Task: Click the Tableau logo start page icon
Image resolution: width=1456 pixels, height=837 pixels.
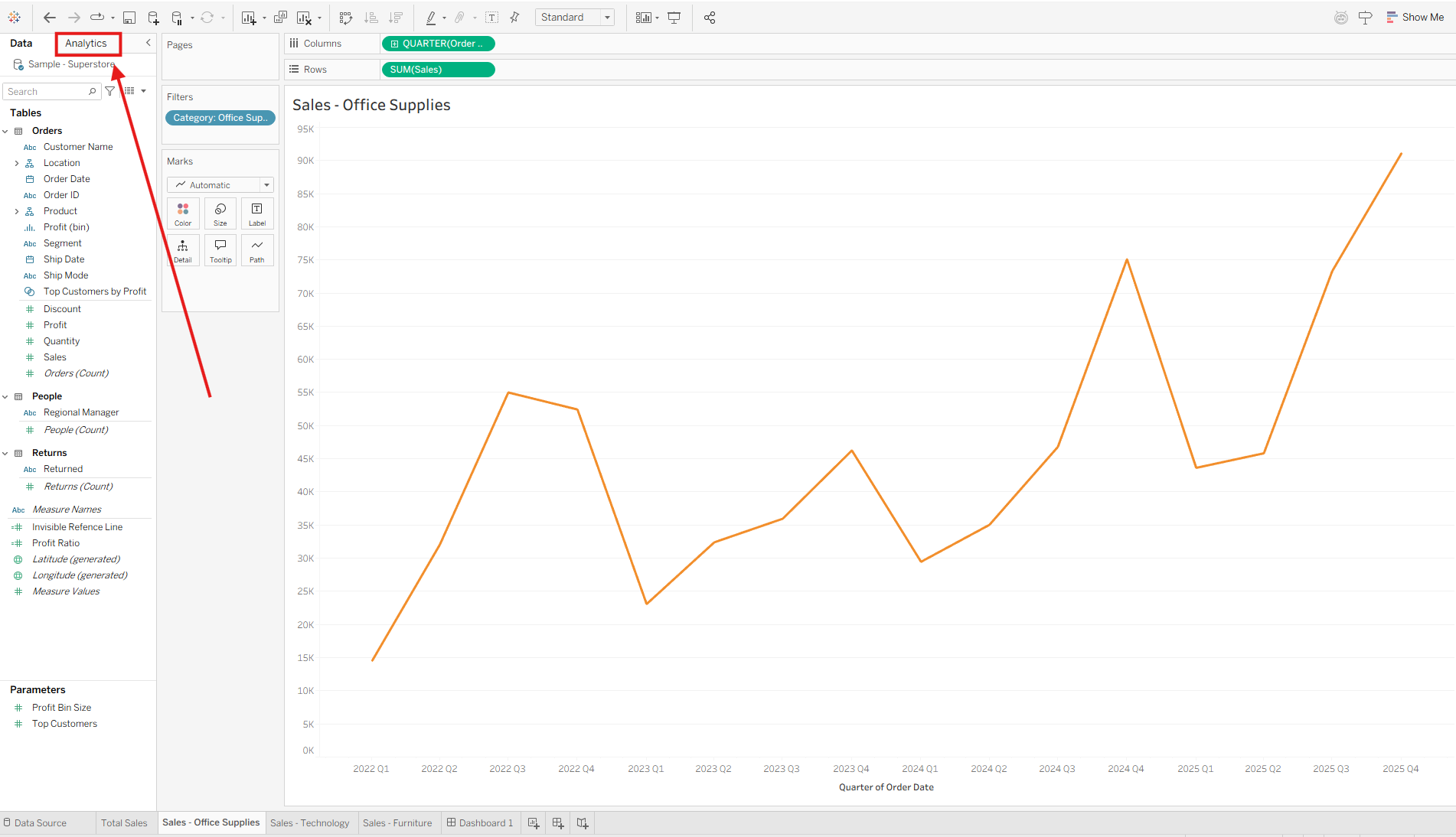Action: point(15,18)
